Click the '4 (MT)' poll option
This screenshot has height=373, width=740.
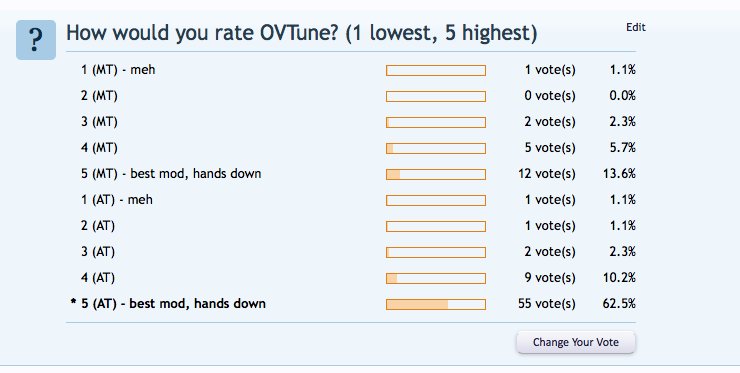tap(99, 148)
